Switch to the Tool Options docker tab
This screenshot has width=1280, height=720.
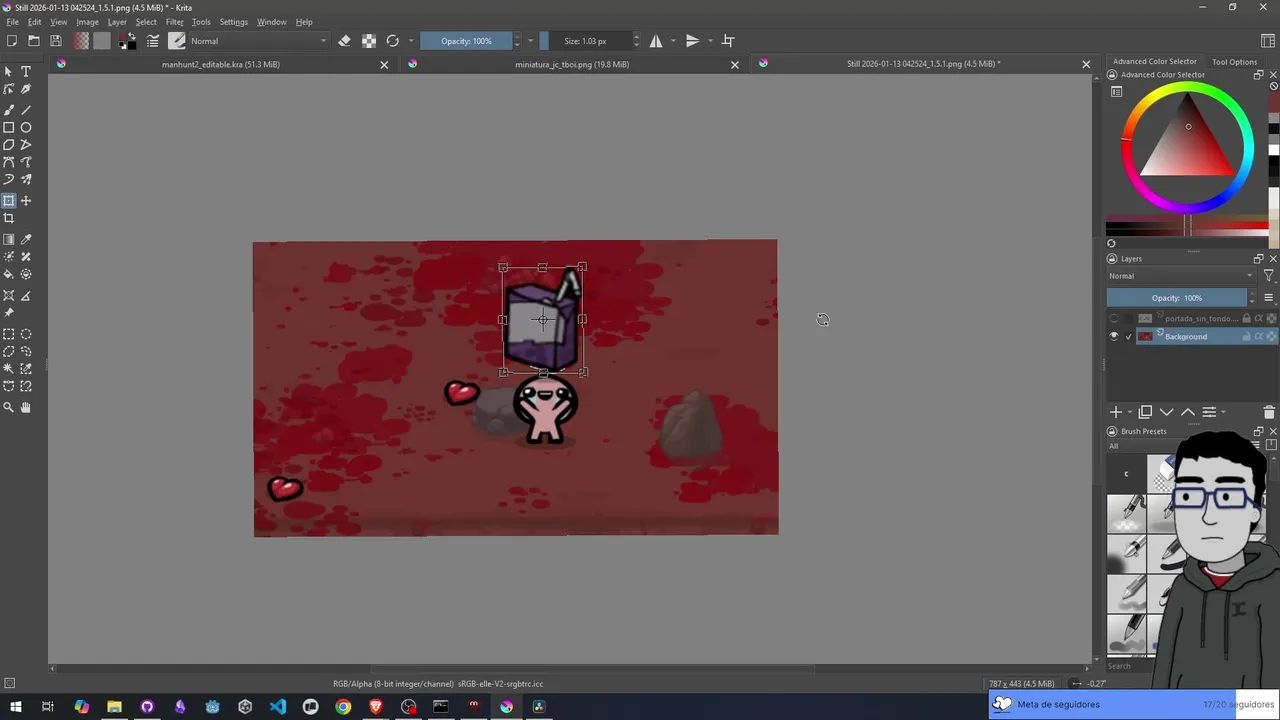[1234, 62]
